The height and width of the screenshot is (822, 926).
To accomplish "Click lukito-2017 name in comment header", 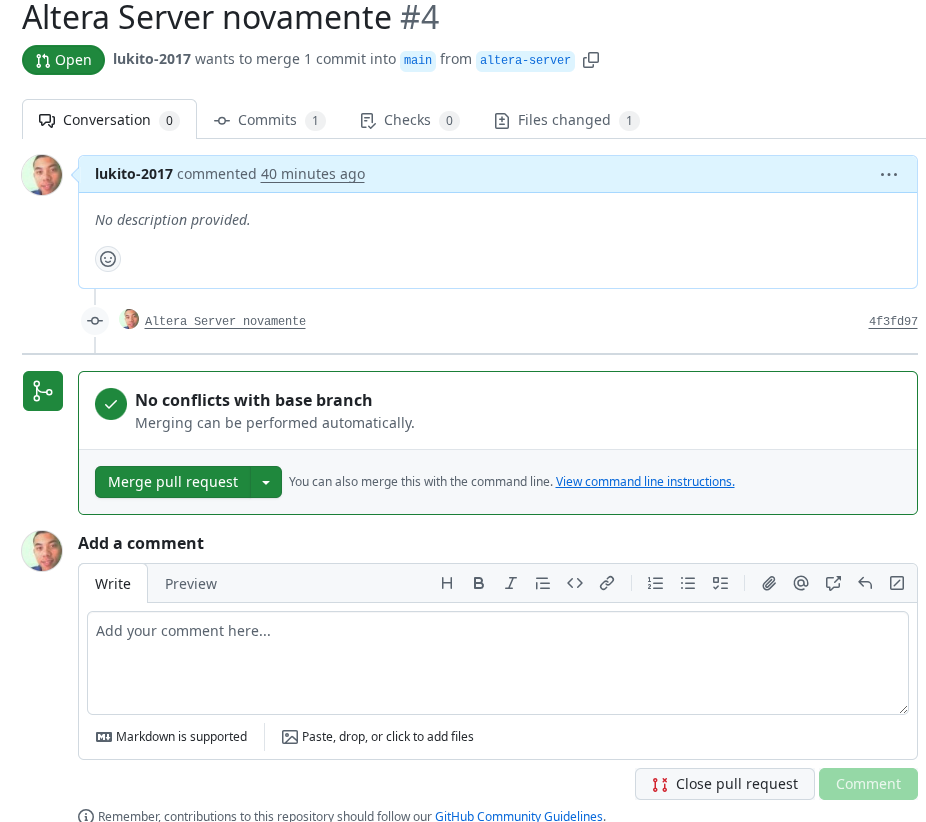I will (x=133, y=174).
